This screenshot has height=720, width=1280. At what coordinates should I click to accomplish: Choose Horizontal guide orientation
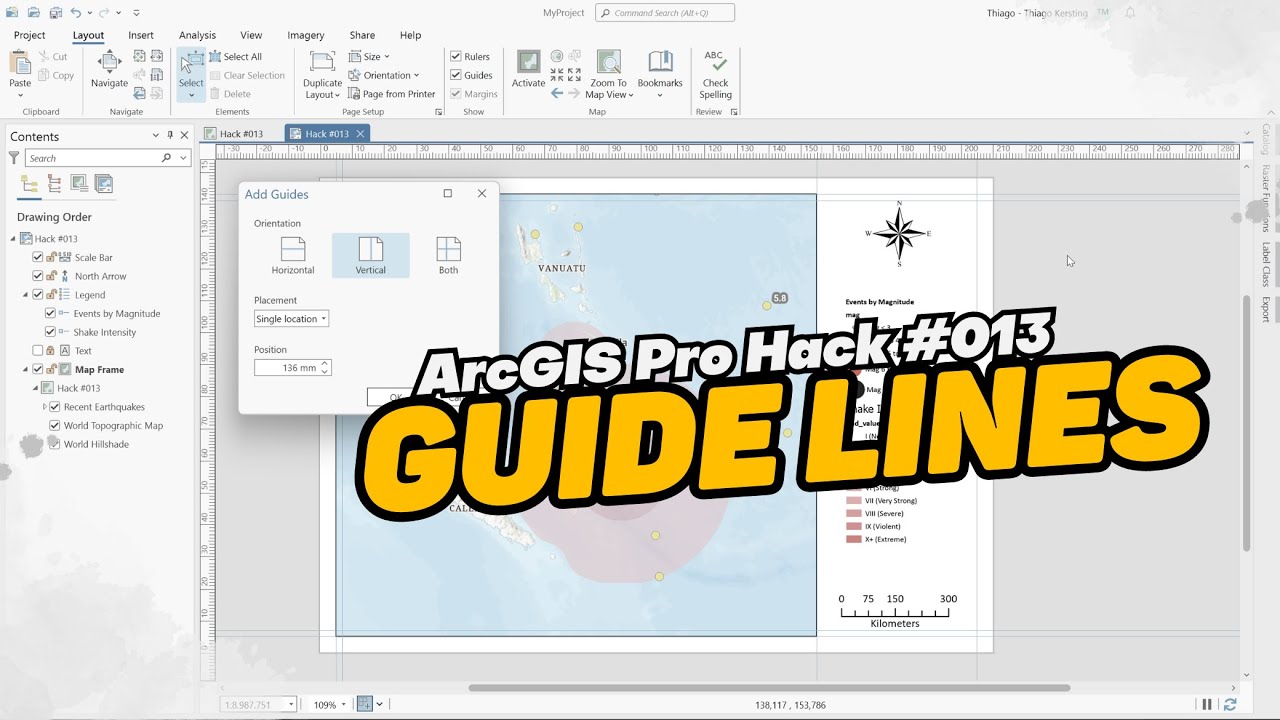tap(293, 256)
